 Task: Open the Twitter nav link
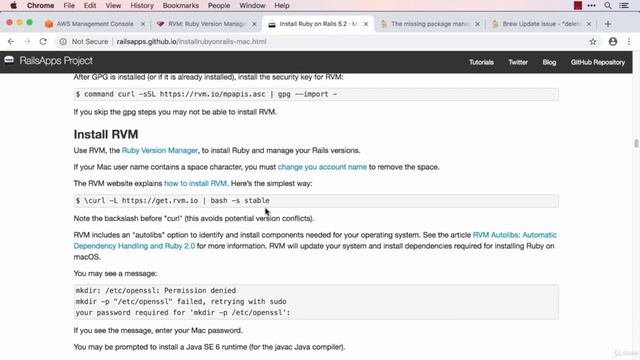click(518, 62)
